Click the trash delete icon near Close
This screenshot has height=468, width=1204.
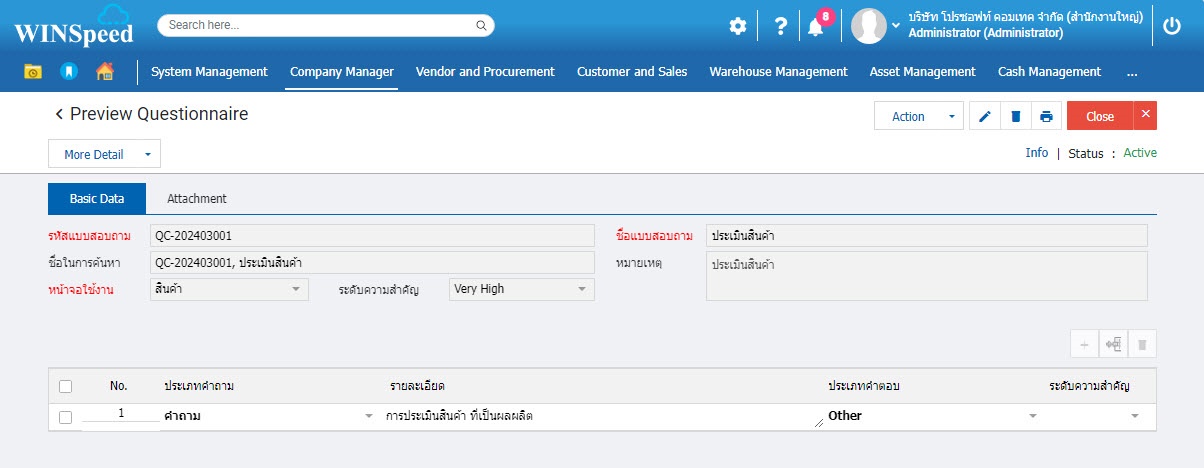1016,117
